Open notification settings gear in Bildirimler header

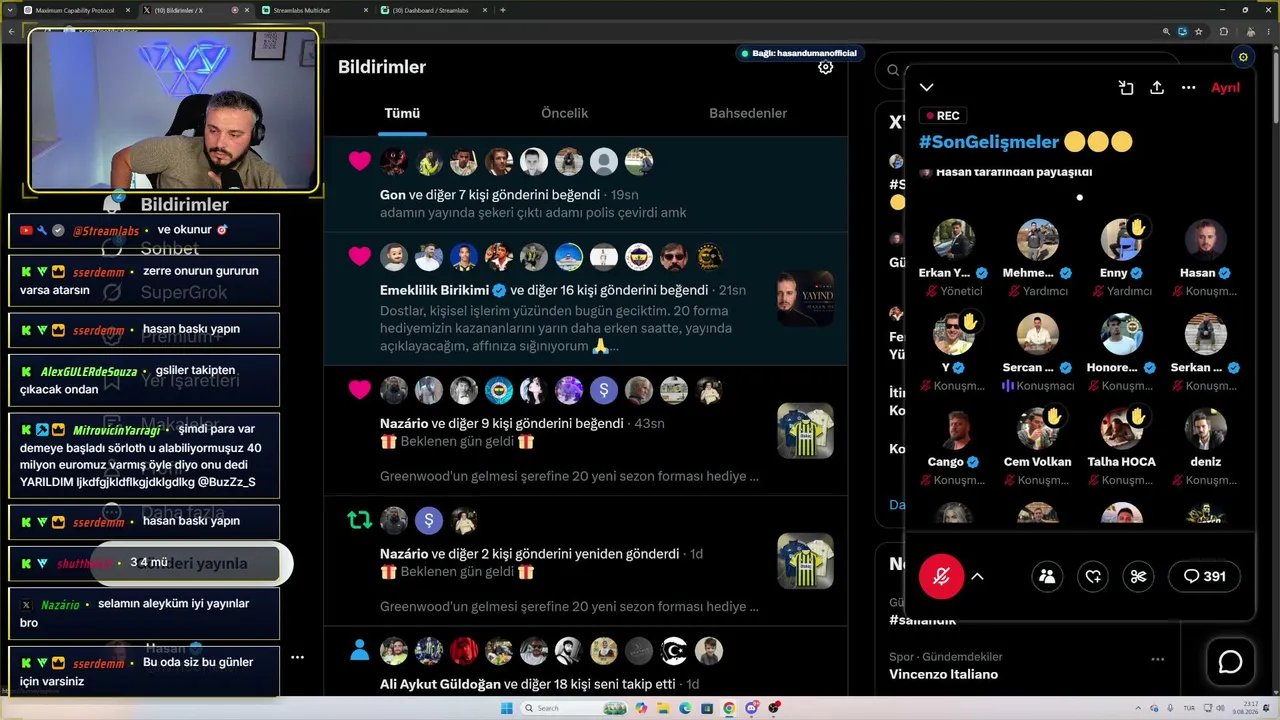point(825,67)
